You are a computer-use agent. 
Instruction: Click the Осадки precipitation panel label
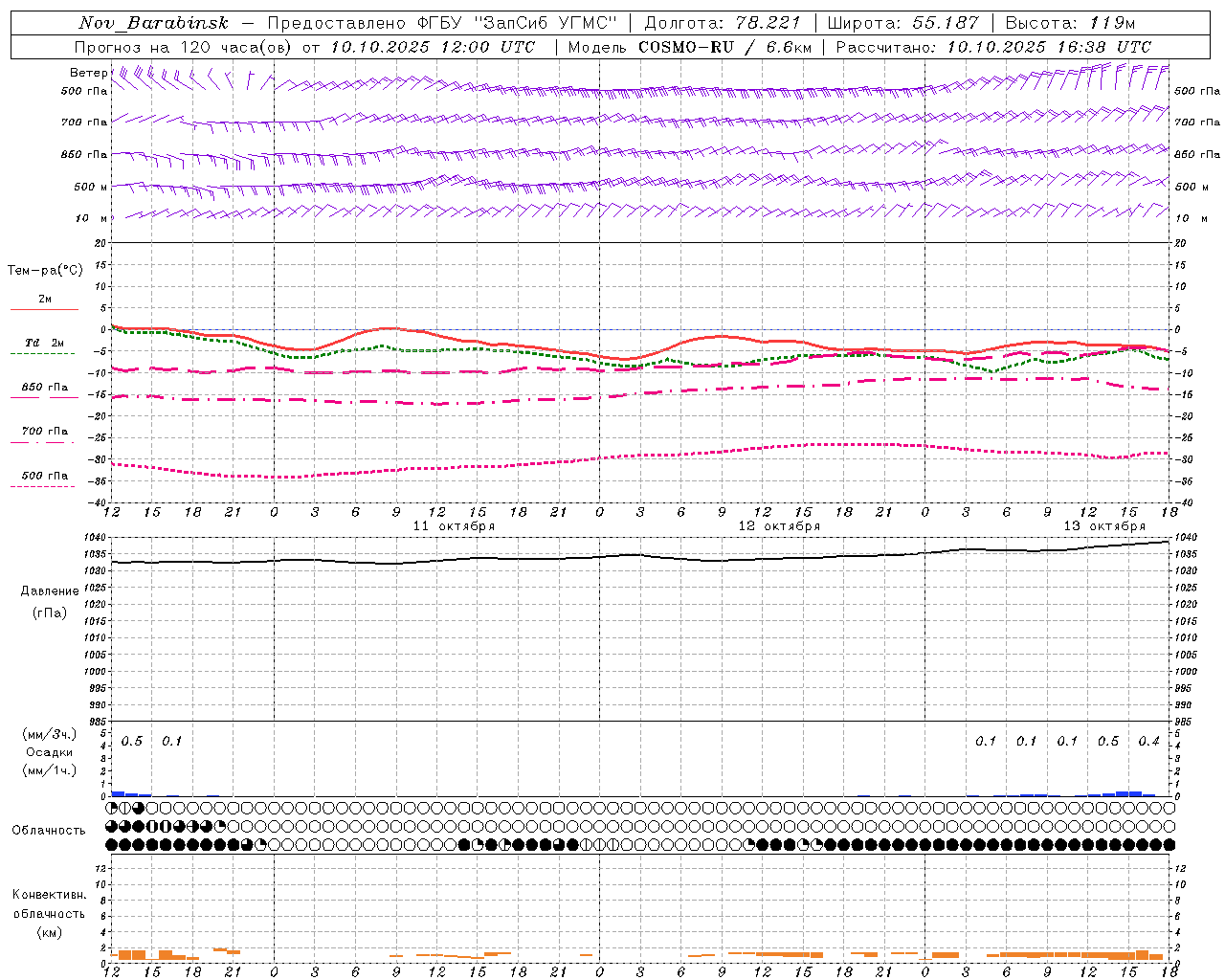pos(50,752)
